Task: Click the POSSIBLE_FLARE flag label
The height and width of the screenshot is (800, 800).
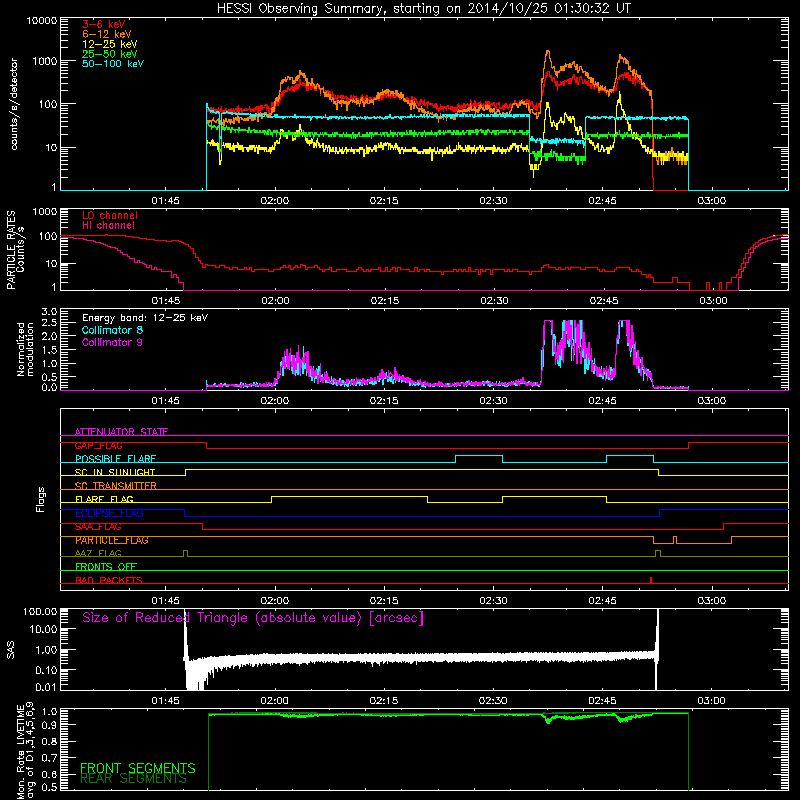Action: click(115, 459)
